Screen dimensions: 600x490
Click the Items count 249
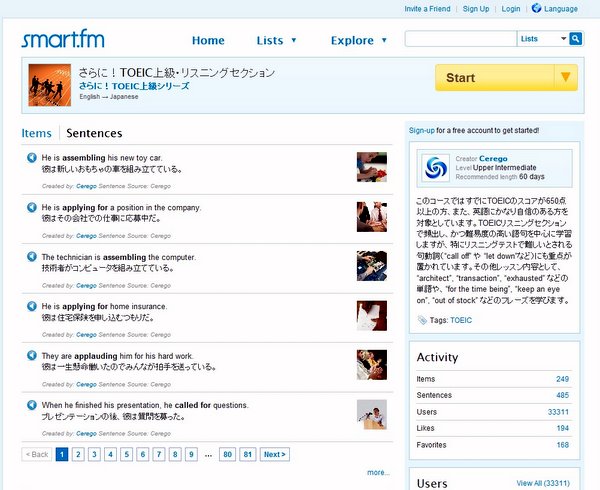click(562, 379)
